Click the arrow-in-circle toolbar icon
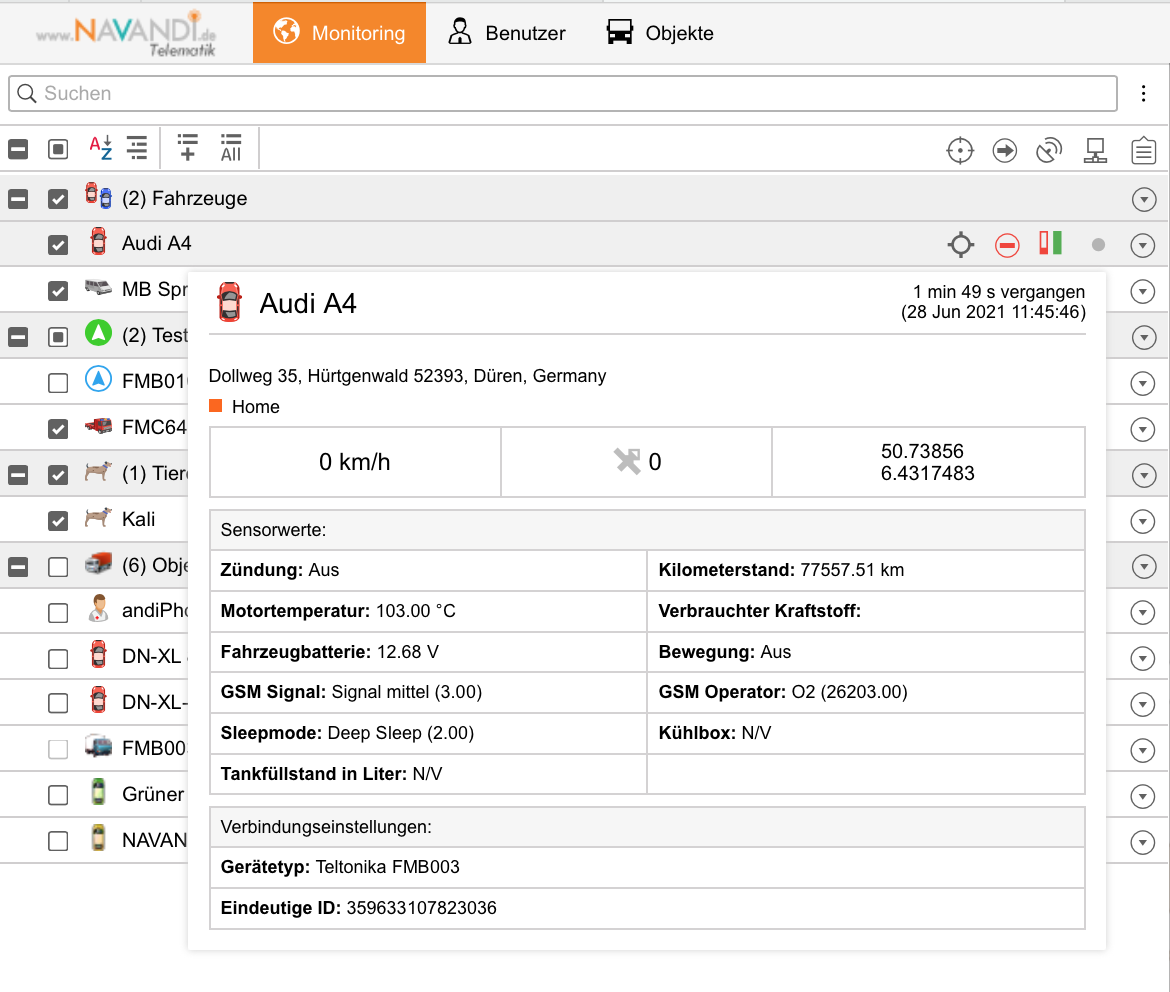Screen dimensions: 1170x992 pyautogui.click(x=1004, y=151)
